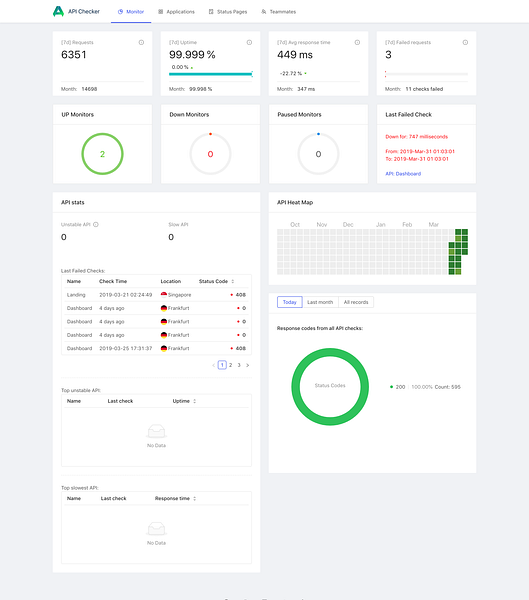This screenshot has width=529, height=600.
Task: Click the 449 ms response time value
Action: pyautogui.click(x=295, y=55)
